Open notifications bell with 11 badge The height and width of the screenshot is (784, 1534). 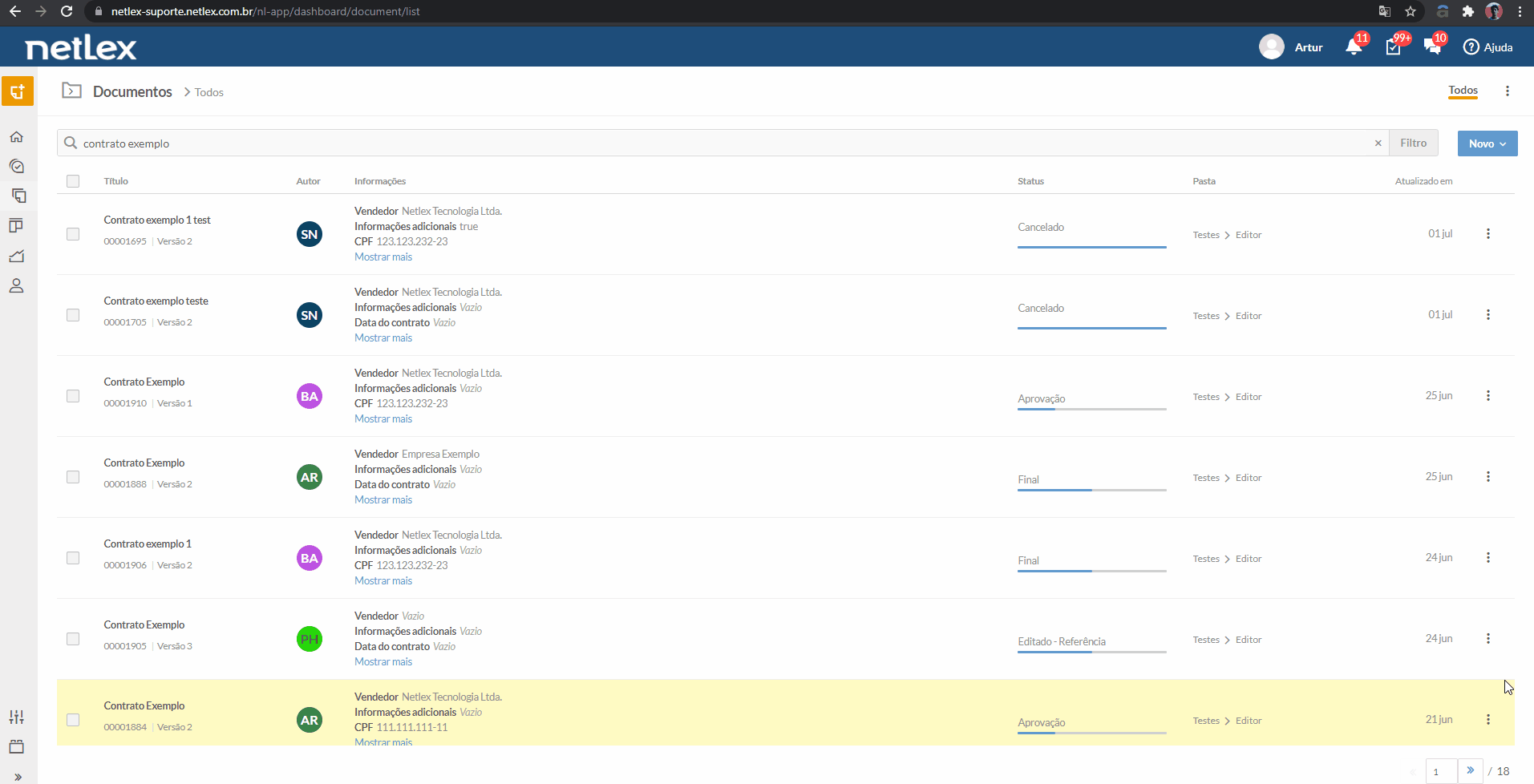pyautogui.click(x=1354, y=46)
